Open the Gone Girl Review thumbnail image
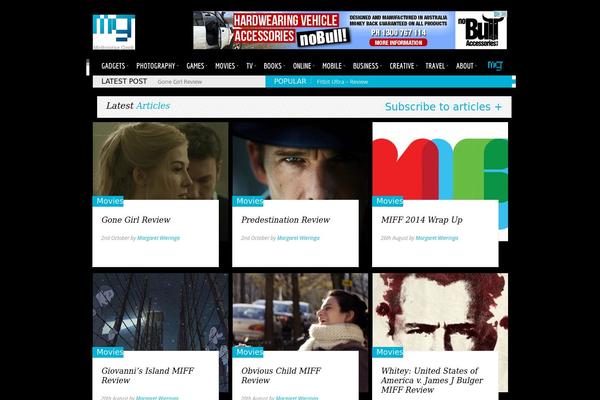 pos(160,161)
